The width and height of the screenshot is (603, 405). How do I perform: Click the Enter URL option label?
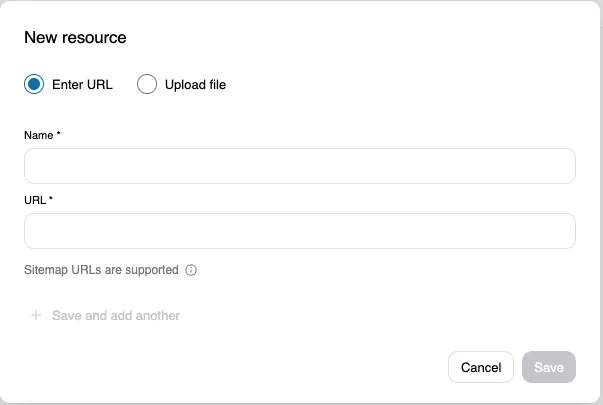pos(82,85)
